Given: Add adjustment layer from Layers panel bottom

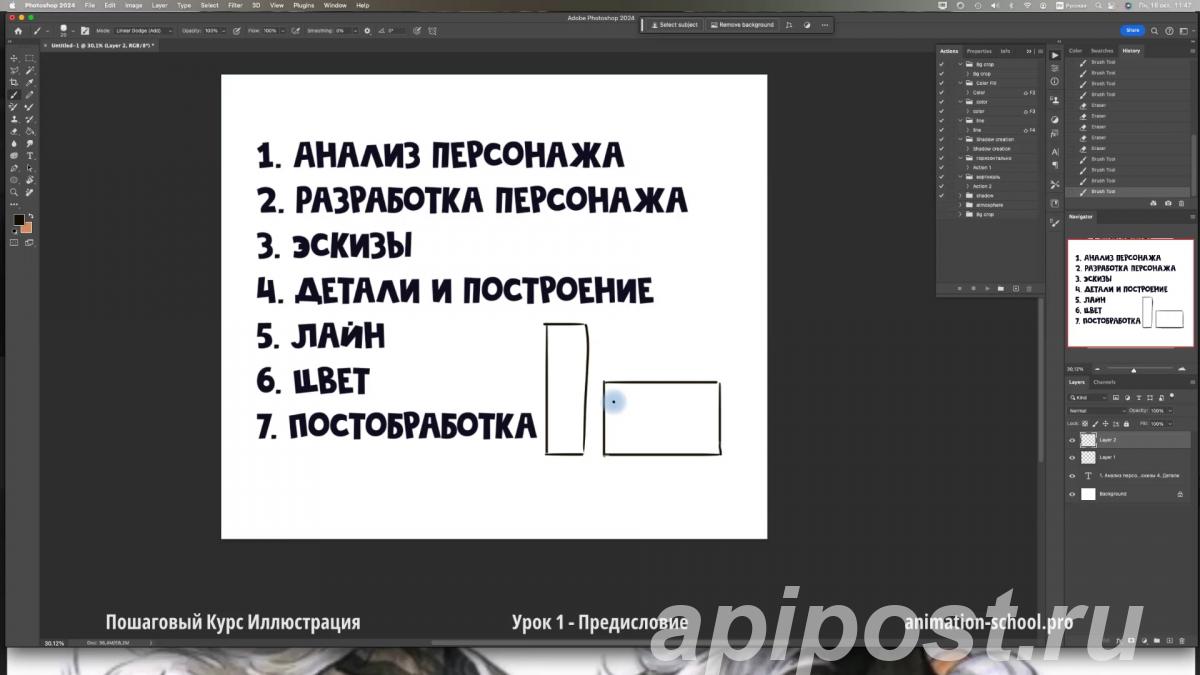Looking at the screenshot, I should (1145, 640).
